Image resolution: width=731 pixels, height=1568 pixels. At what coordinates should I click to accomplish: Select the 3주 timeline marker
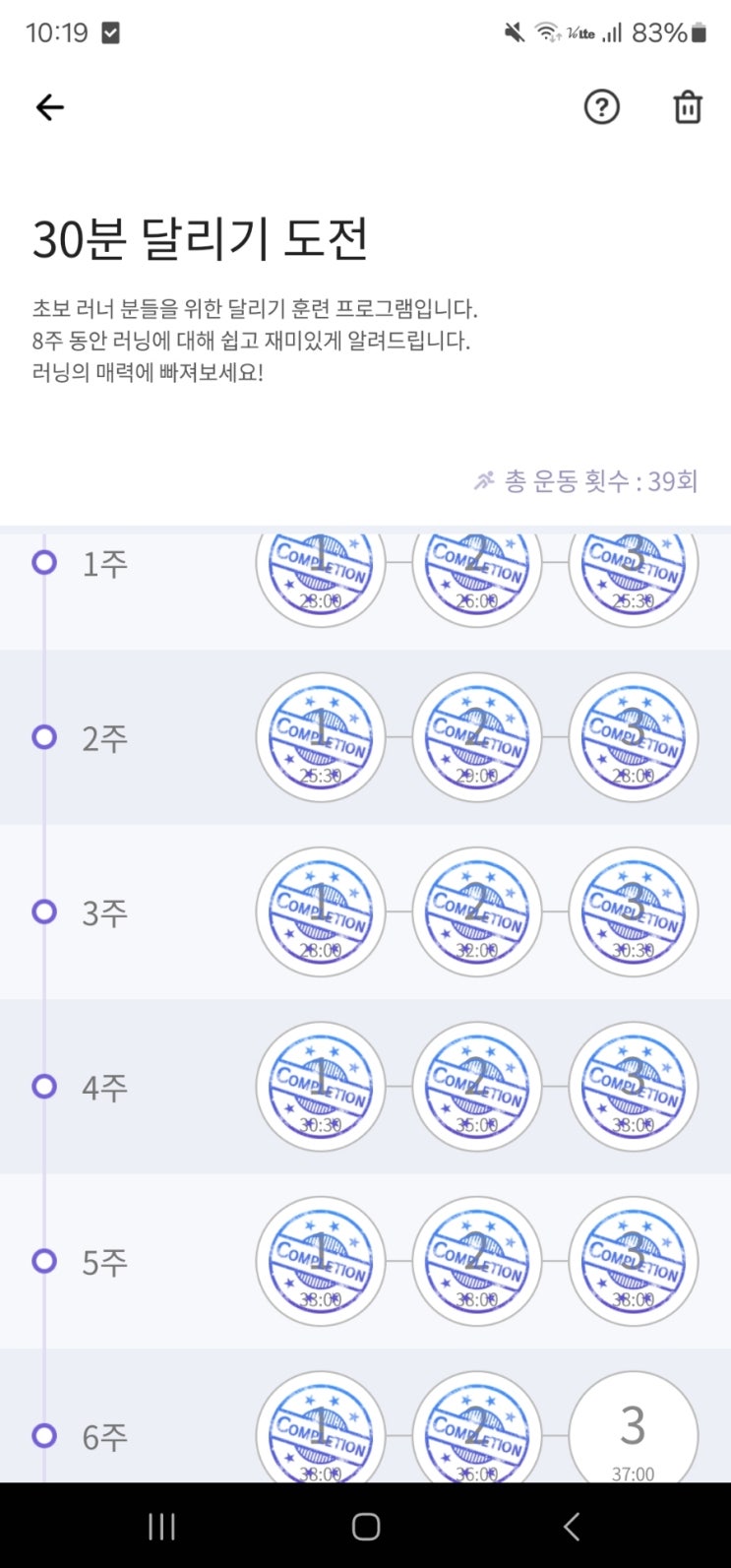(44, 911)
